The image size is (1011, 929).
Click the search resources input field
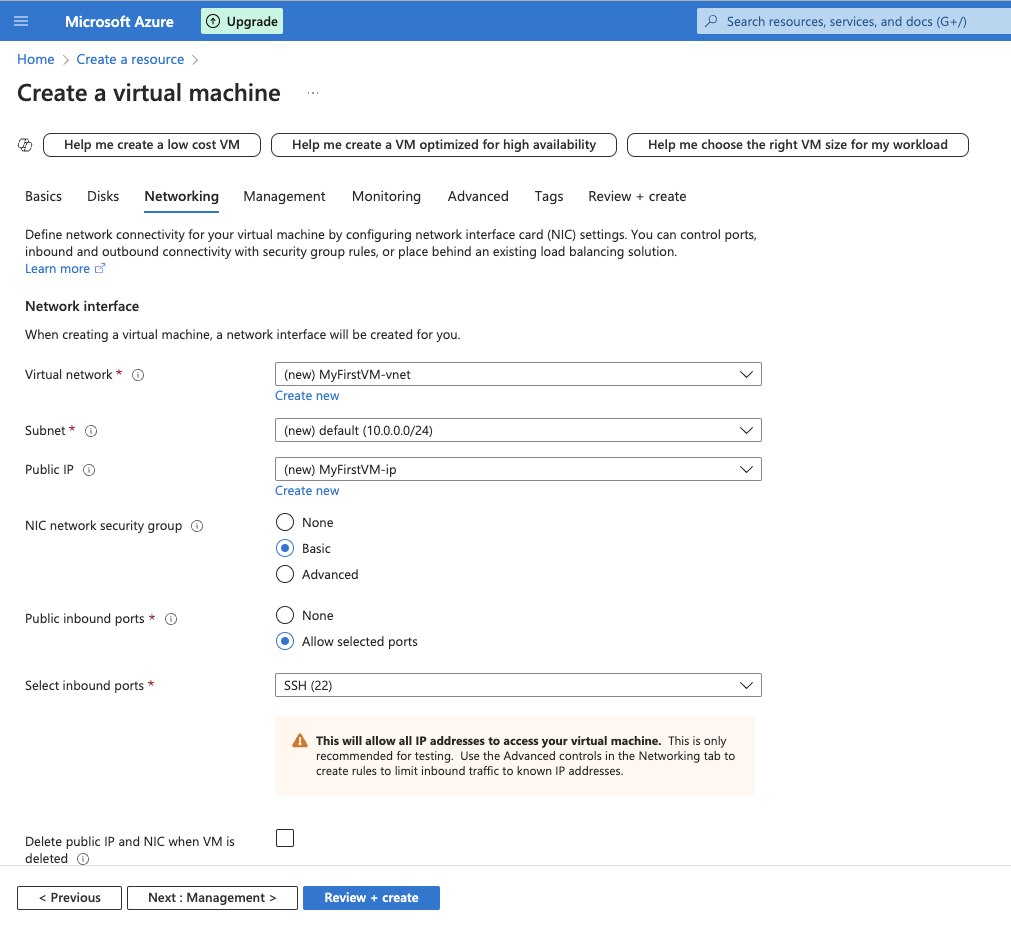(854, 21)
